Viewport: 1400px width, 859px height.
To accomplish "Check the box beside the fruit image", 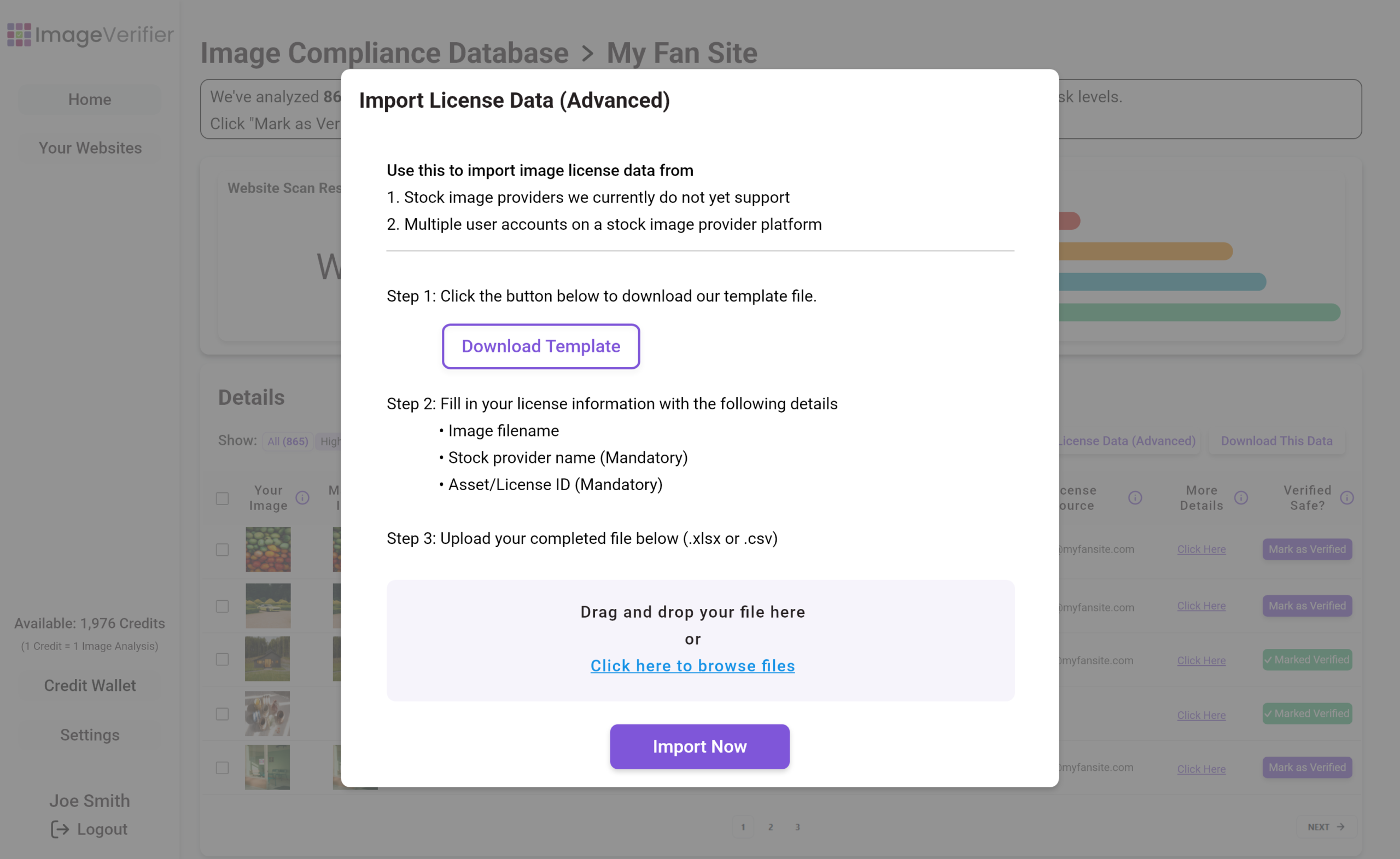I will pyautogui.click(x=222, y=550).
